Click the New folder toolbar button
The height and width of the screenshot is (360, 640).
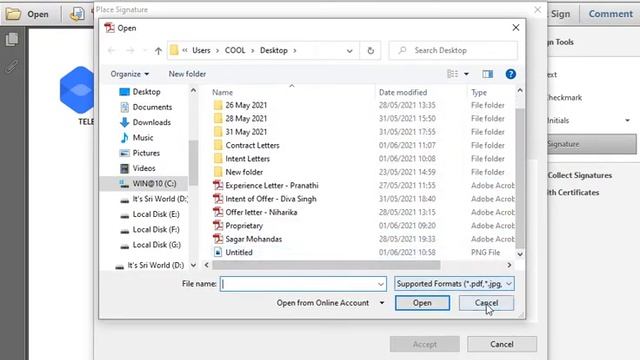tap(187, 74)
